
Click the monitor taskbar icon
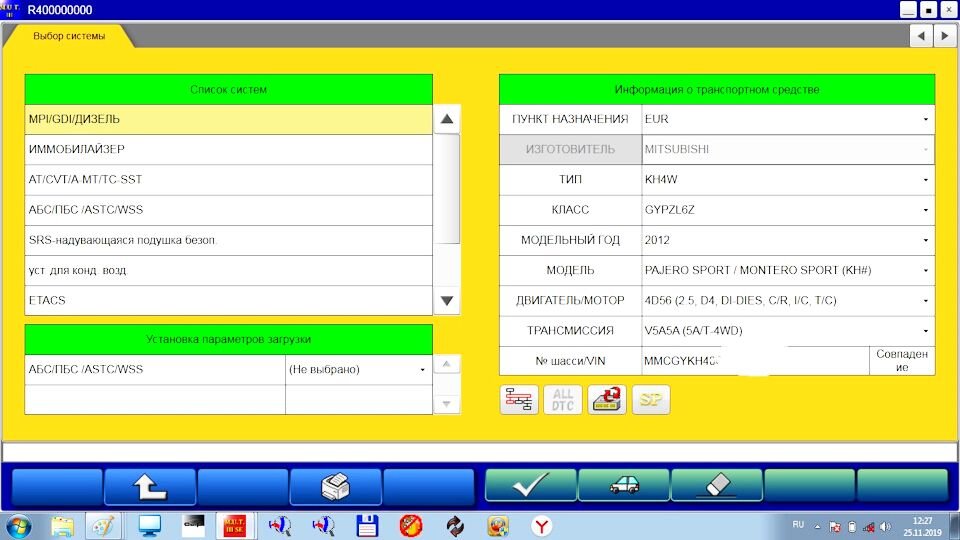149,526
